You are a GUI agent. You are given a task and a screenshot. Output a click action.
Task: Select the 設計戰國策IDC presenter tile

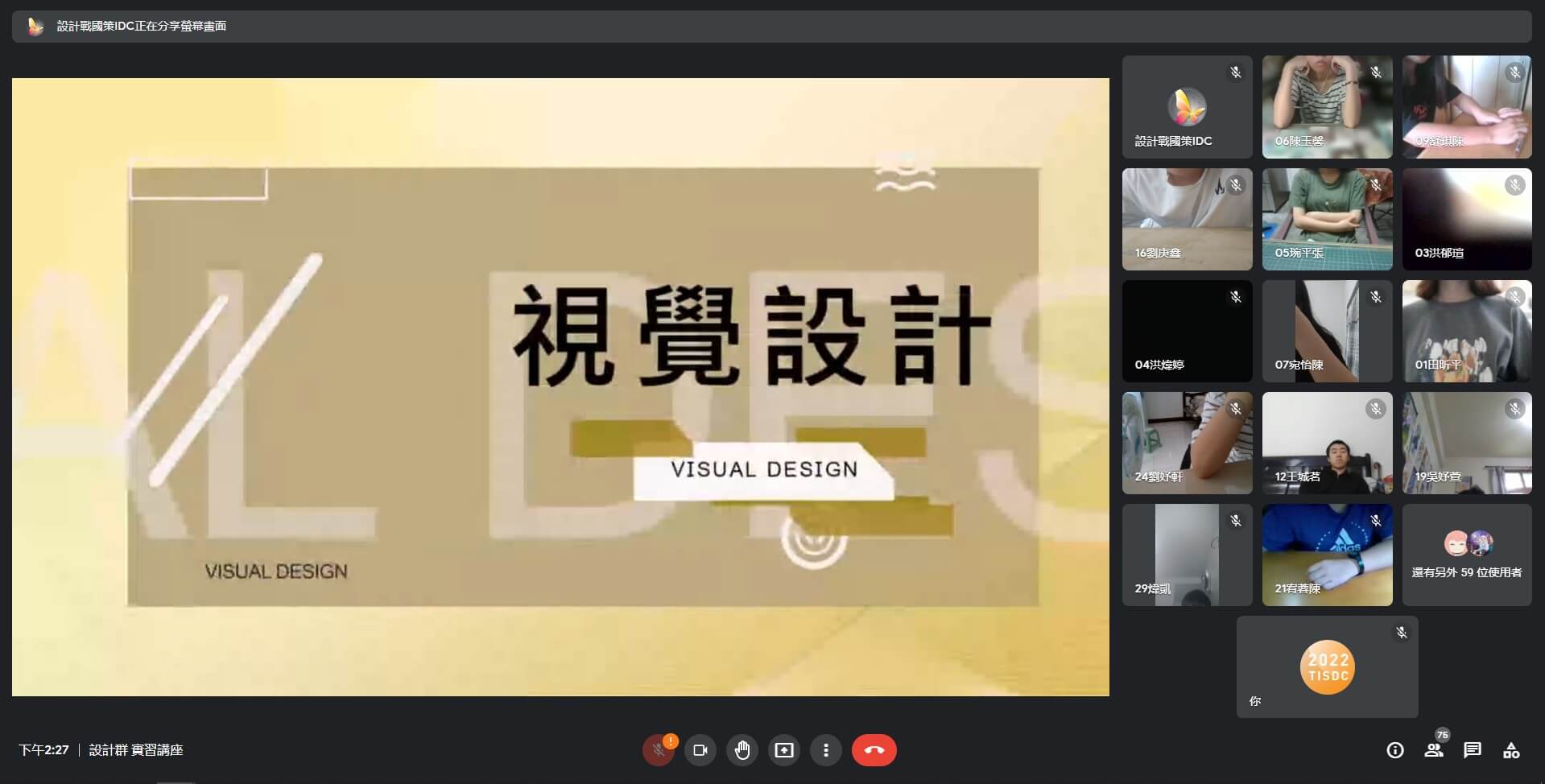pyautogui.click(x=1187, y=107)
